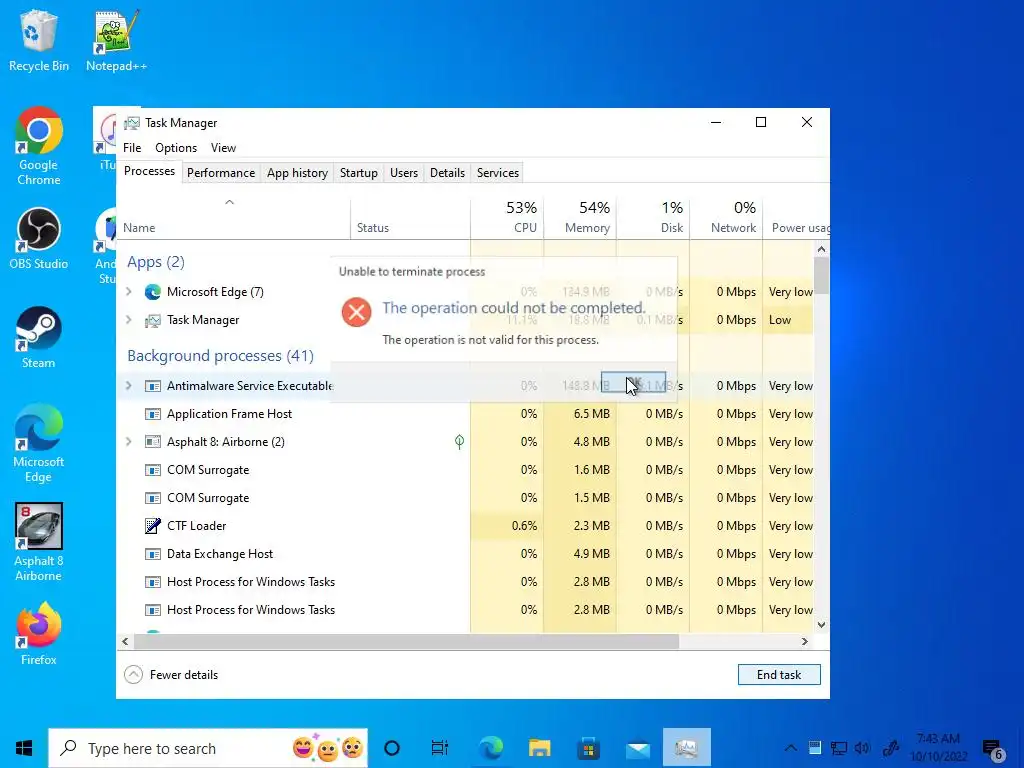Click the Type here to search box
Viewport: 1024px width, 768px height.
[208, 748]
